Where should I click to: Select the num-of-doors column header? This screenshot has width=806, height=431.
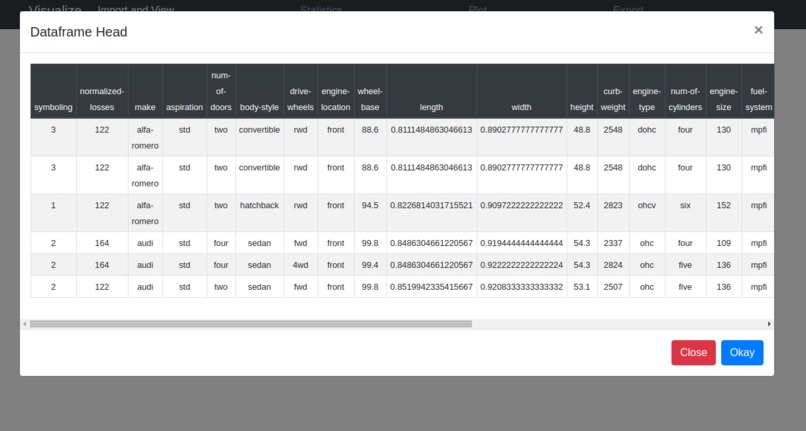[x=221, y=92]
